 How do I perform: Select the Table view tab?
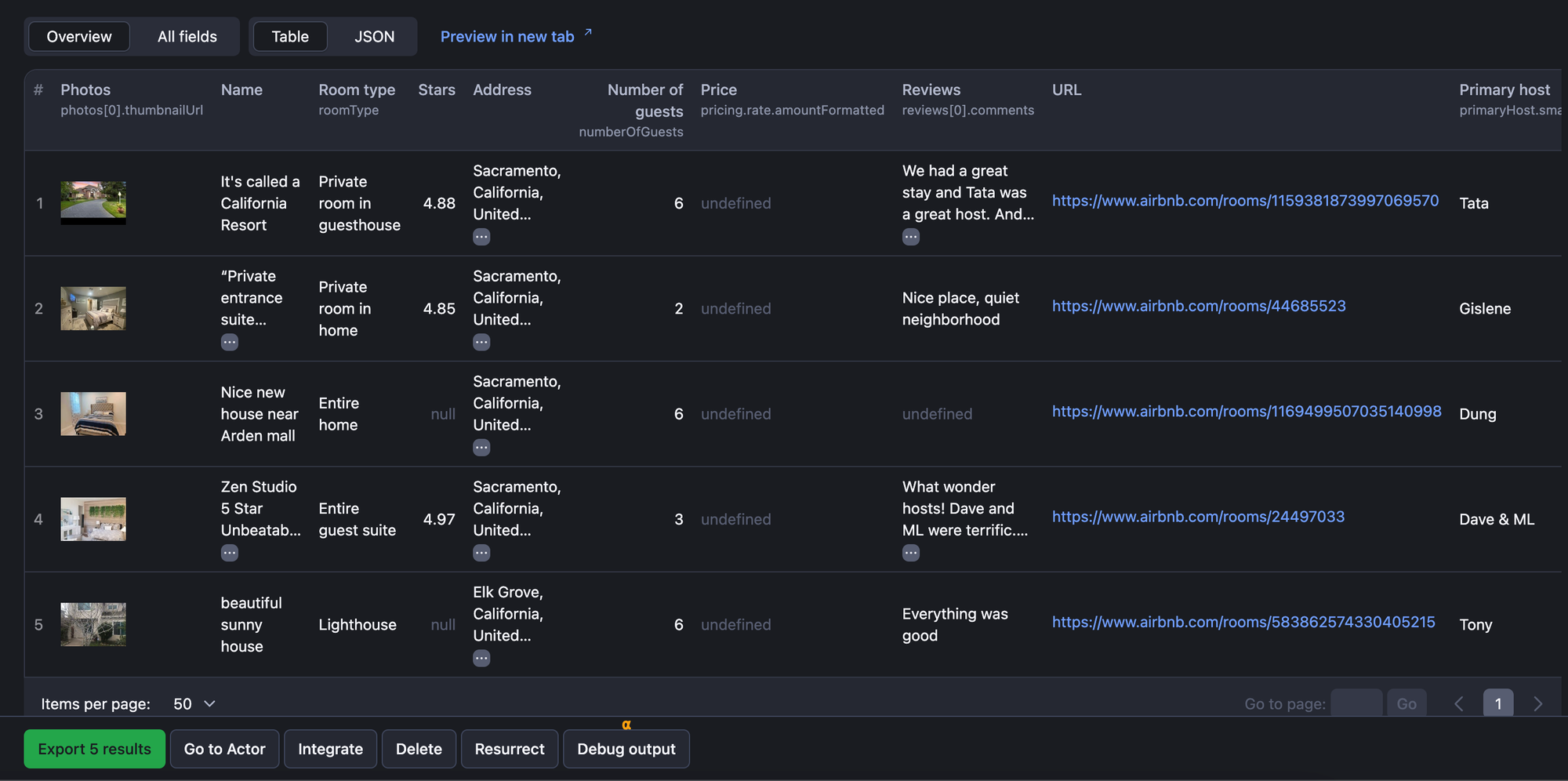pyautogui.click(x=290, y=37)
